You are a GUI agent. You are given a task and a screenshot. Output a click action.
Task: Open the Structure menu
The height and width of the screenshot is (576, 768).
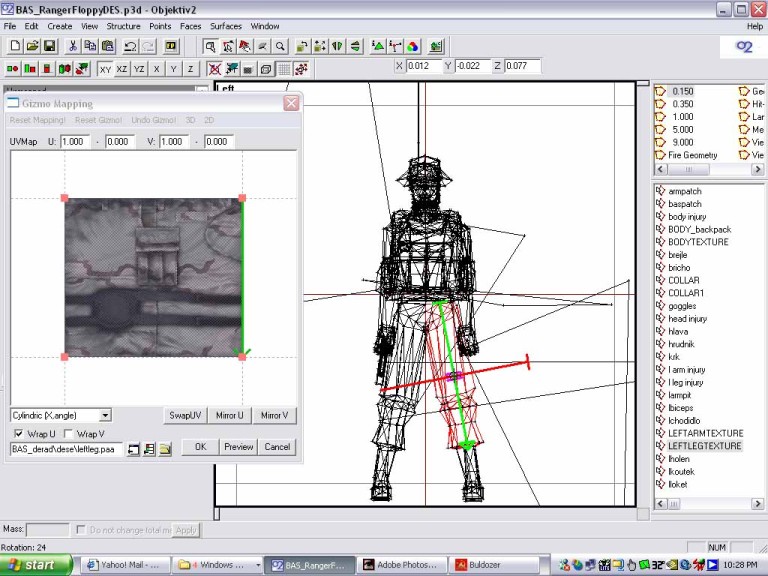pyautogui.click(x=123, y=25)
